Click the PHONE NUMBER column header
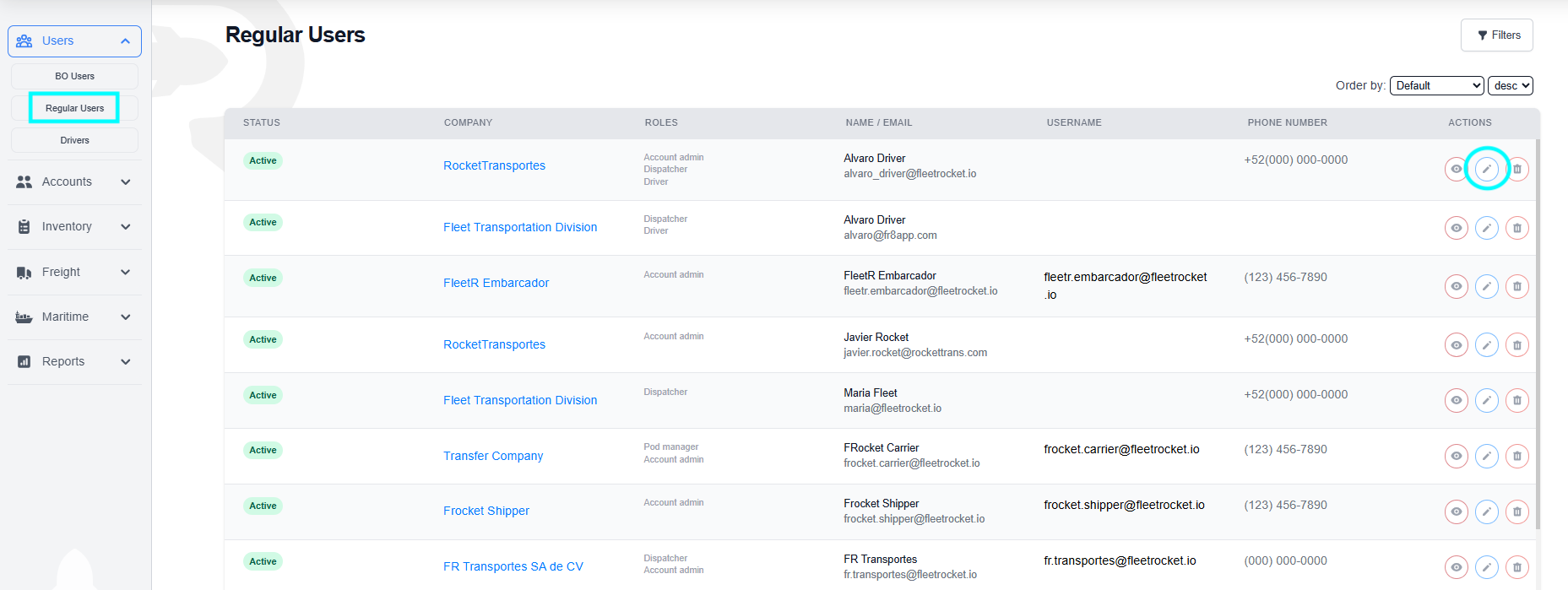This screenshot has height=590, width=1568. [x=1288, y=122]
